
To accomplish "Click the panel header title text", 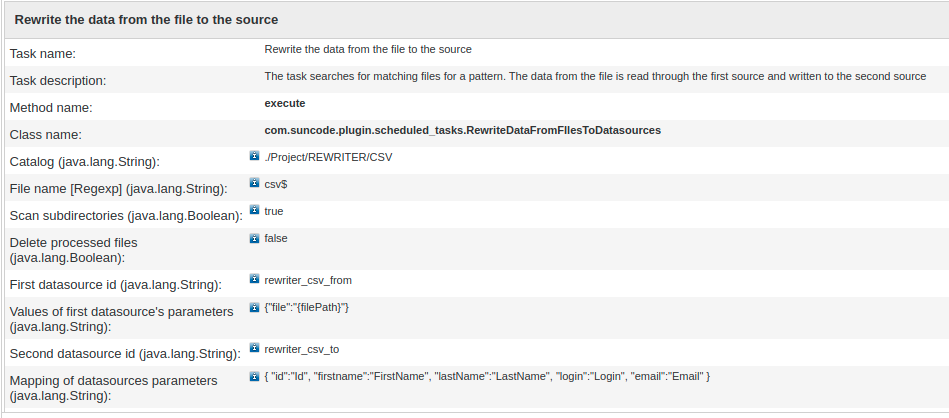I will point(146,19).
